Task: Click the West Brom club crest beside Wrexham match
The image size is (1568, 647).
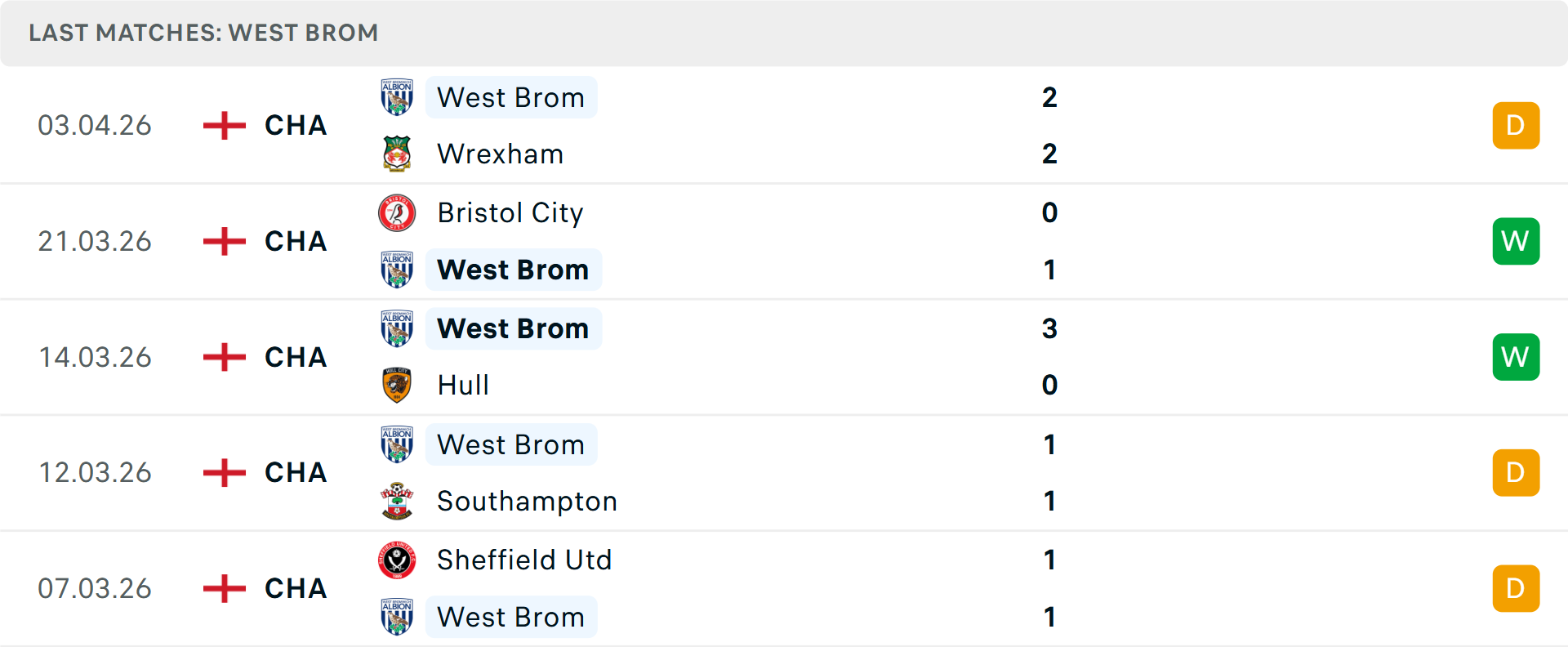Action: pyautogui.click(x=397, y=96)
